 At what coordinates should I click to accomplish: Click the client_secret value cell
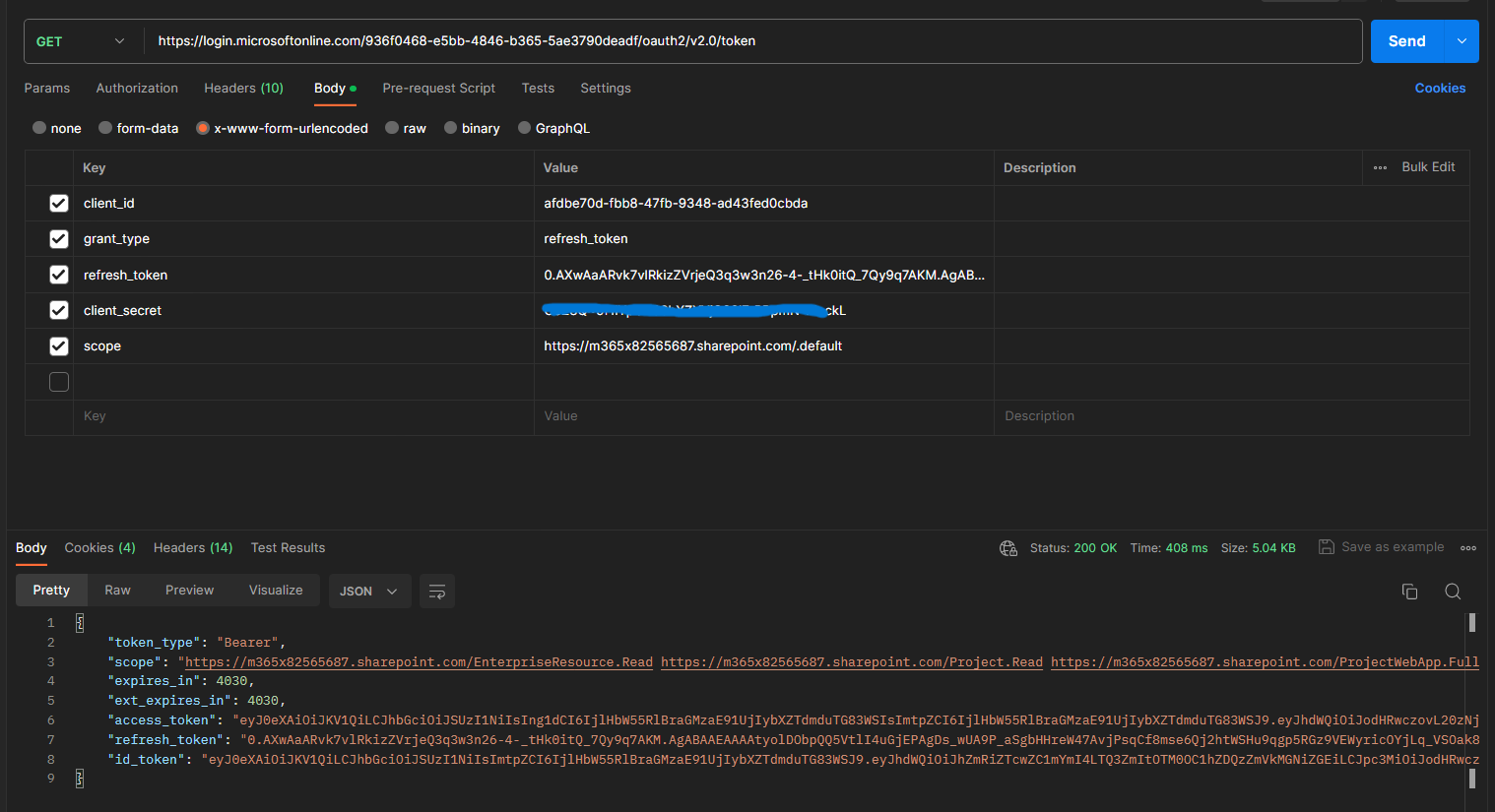[764, 311]
